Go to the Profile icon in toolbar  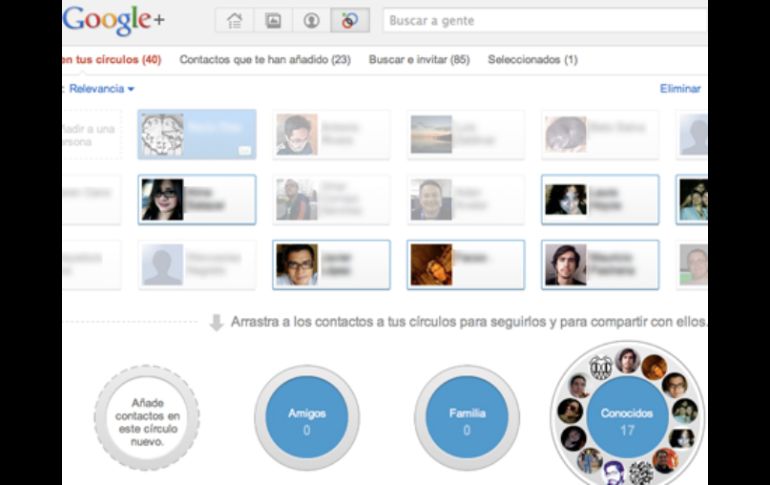[311, 20]
